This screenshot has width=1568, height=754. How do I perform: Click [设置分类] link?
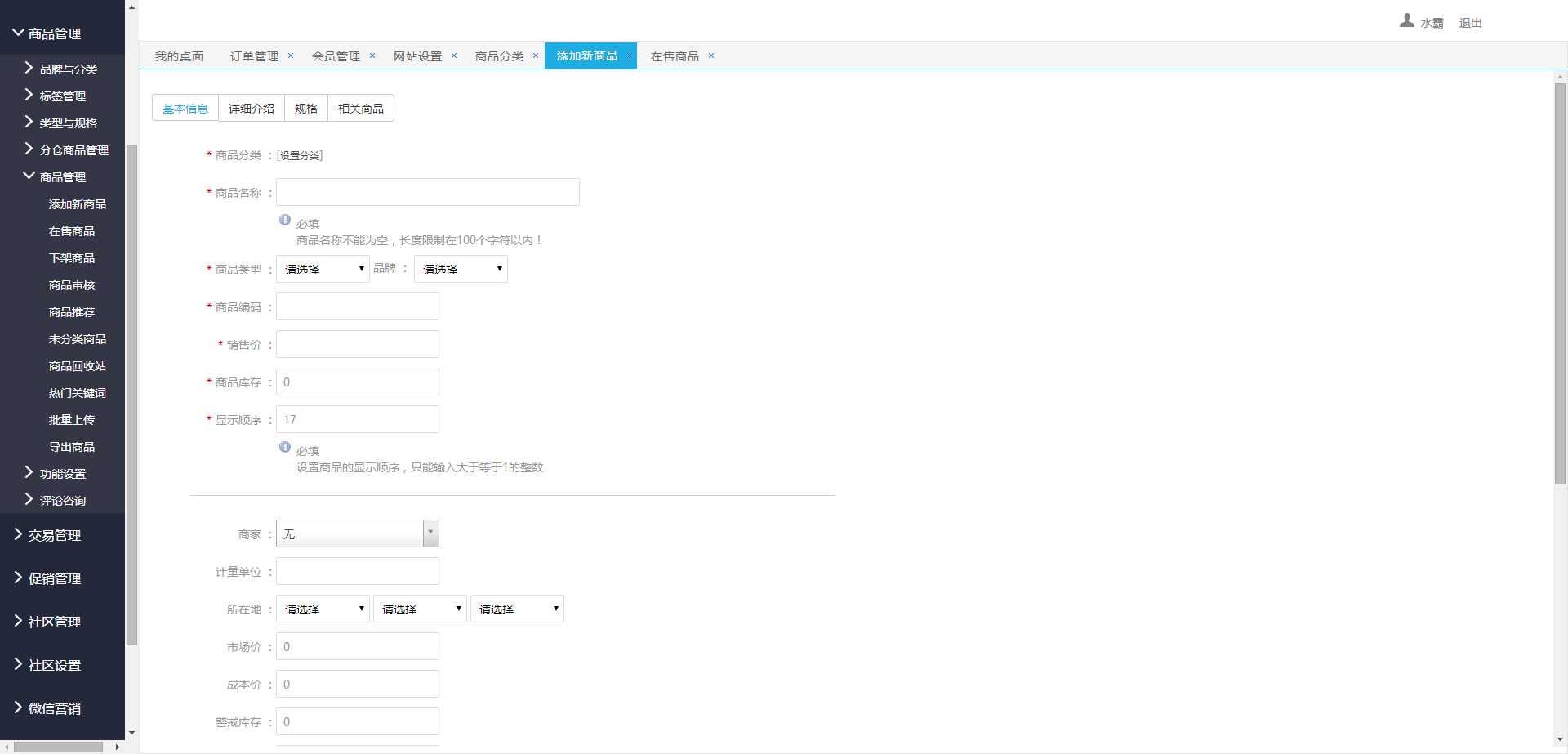pyautogui.click(x=300, y=155)
